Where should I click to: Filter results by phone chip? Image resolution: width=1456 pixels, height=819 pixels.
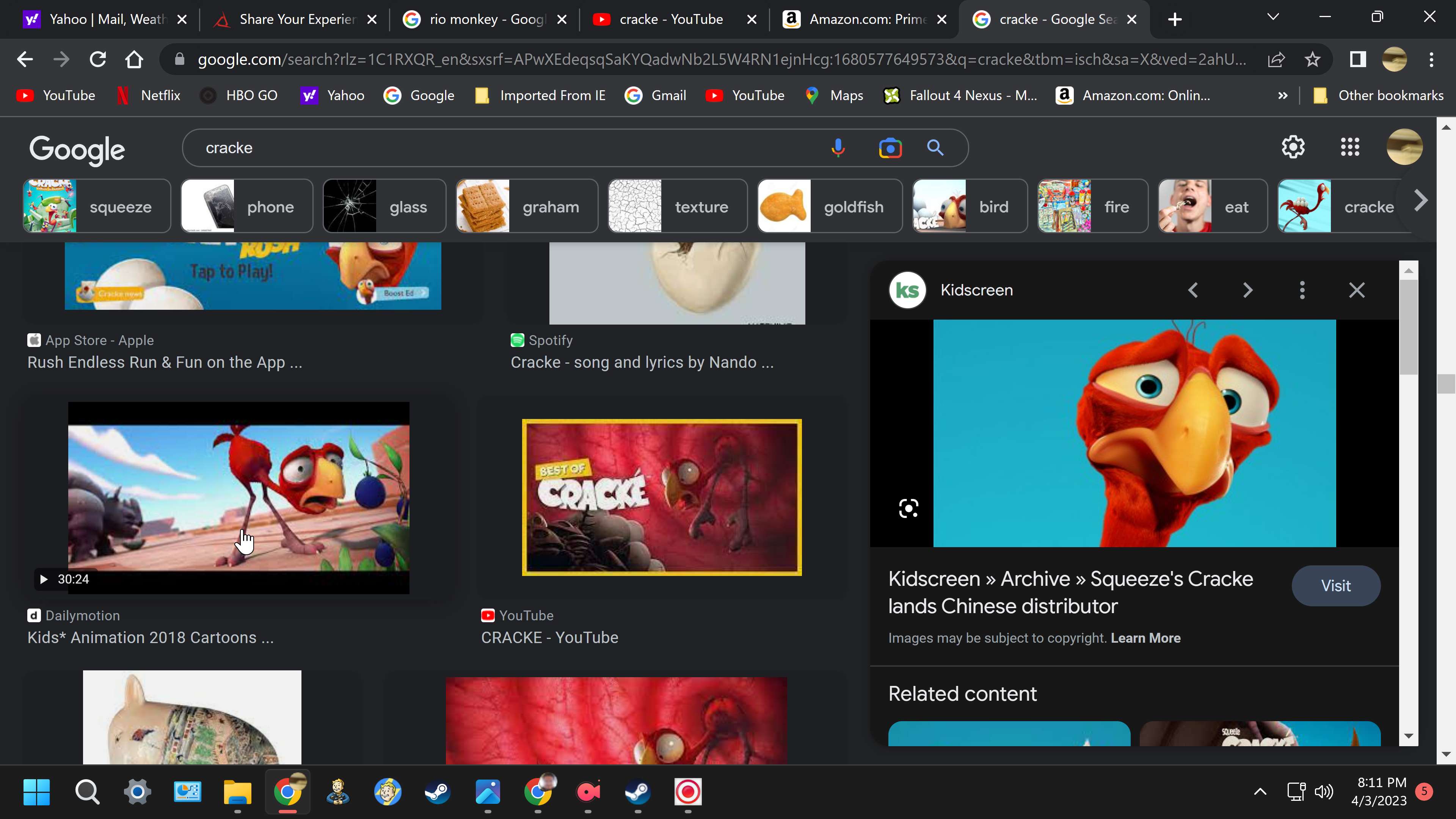click(246, 206)
